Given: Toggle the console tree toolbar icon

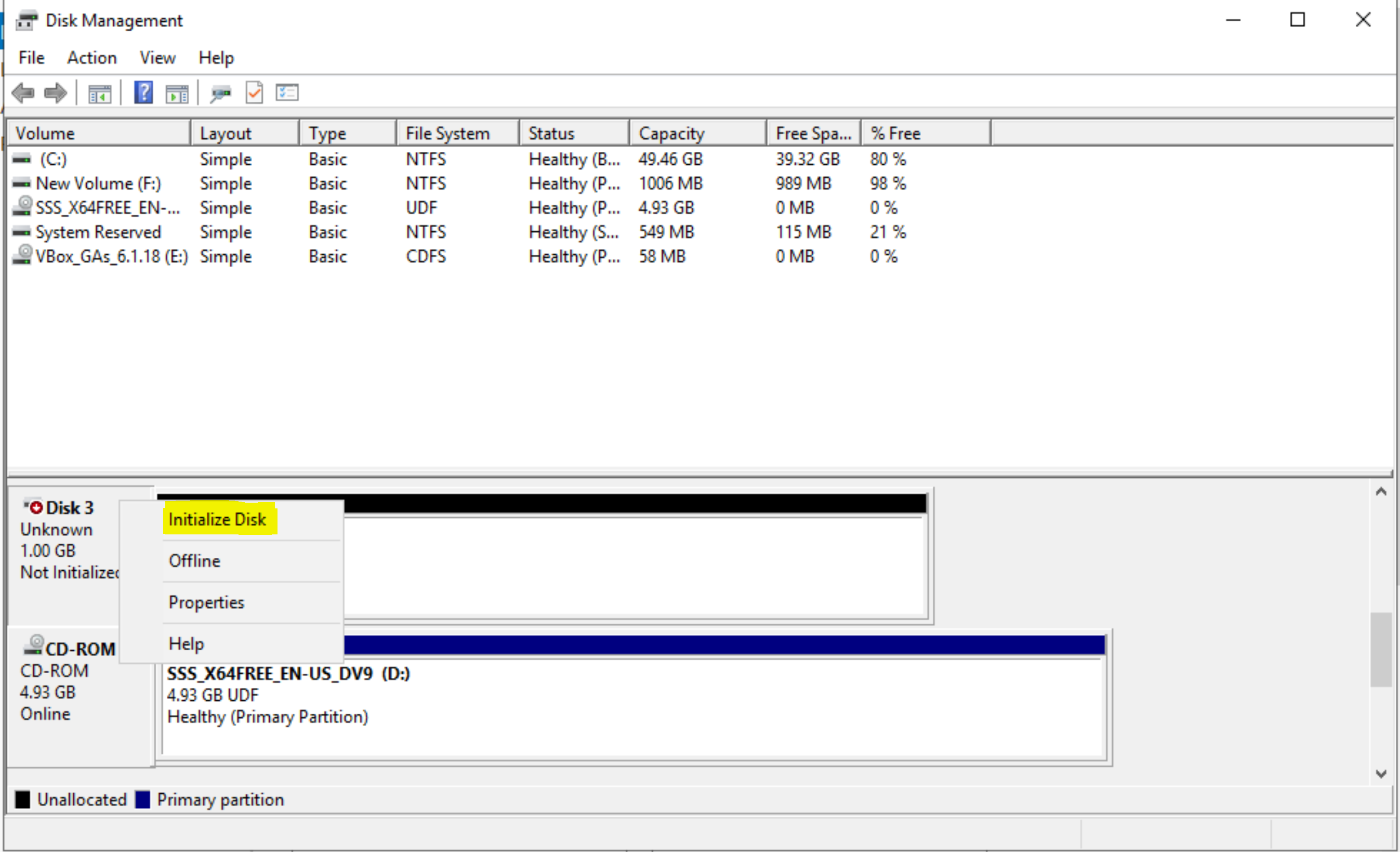Looking at the screenshot, I should [x=99, y=93].
